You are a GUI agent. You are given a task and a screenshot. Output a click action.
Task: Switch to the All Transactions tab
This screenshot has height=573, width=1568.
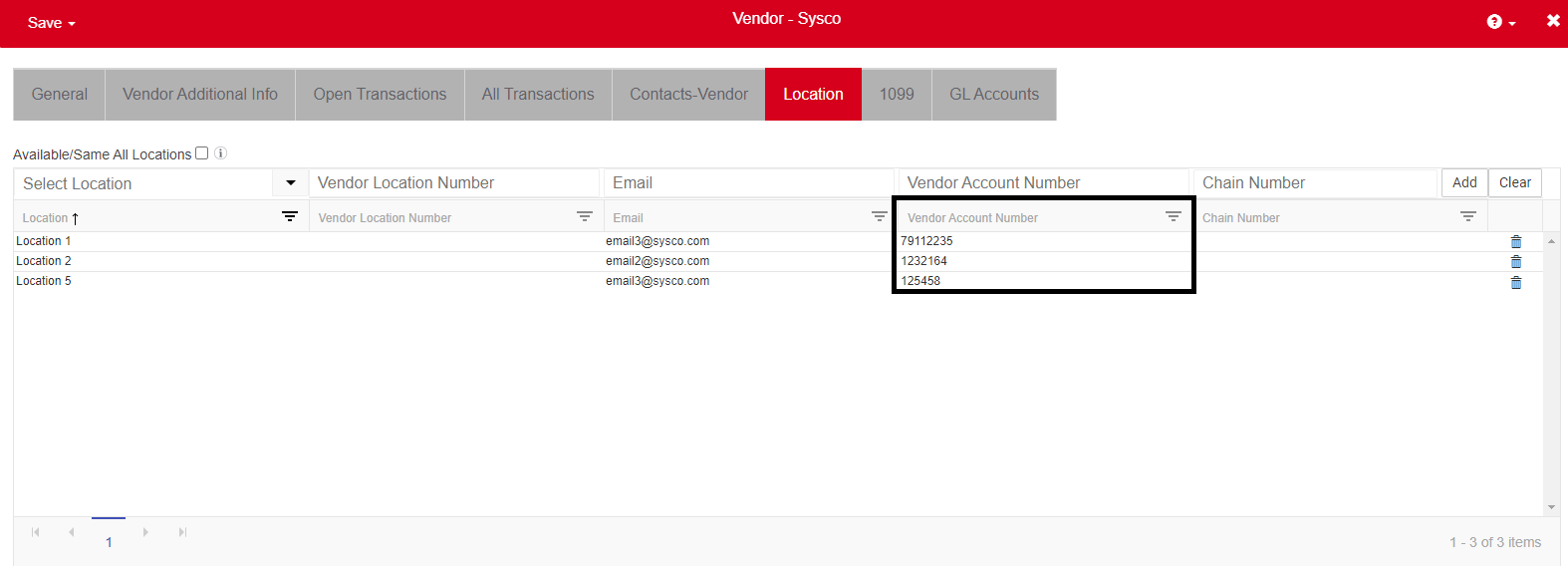point(538,95)
